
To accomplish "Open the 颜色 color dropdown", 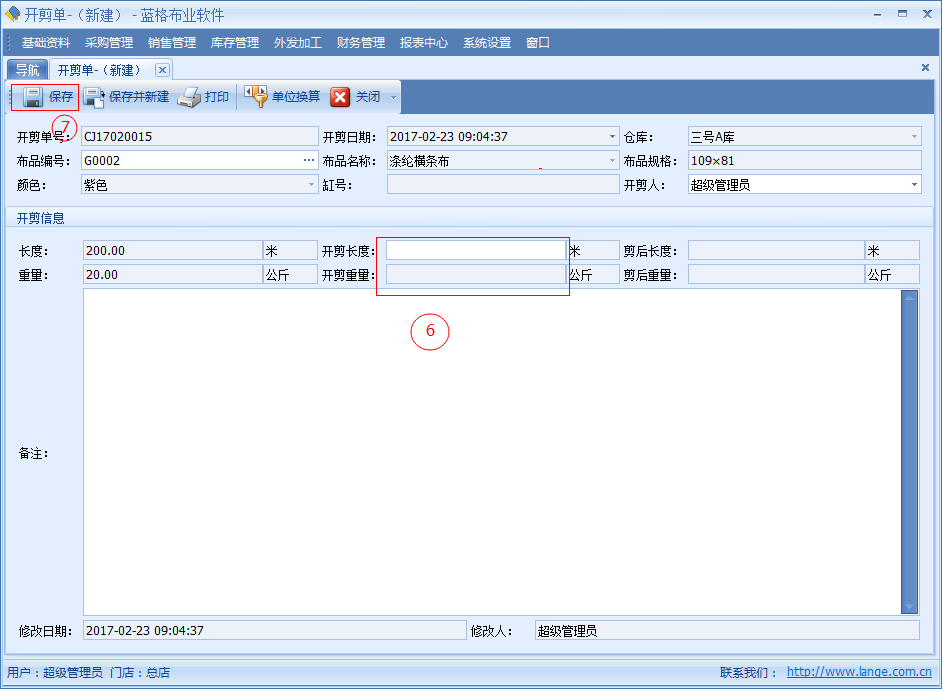I will tap(311, 185).
